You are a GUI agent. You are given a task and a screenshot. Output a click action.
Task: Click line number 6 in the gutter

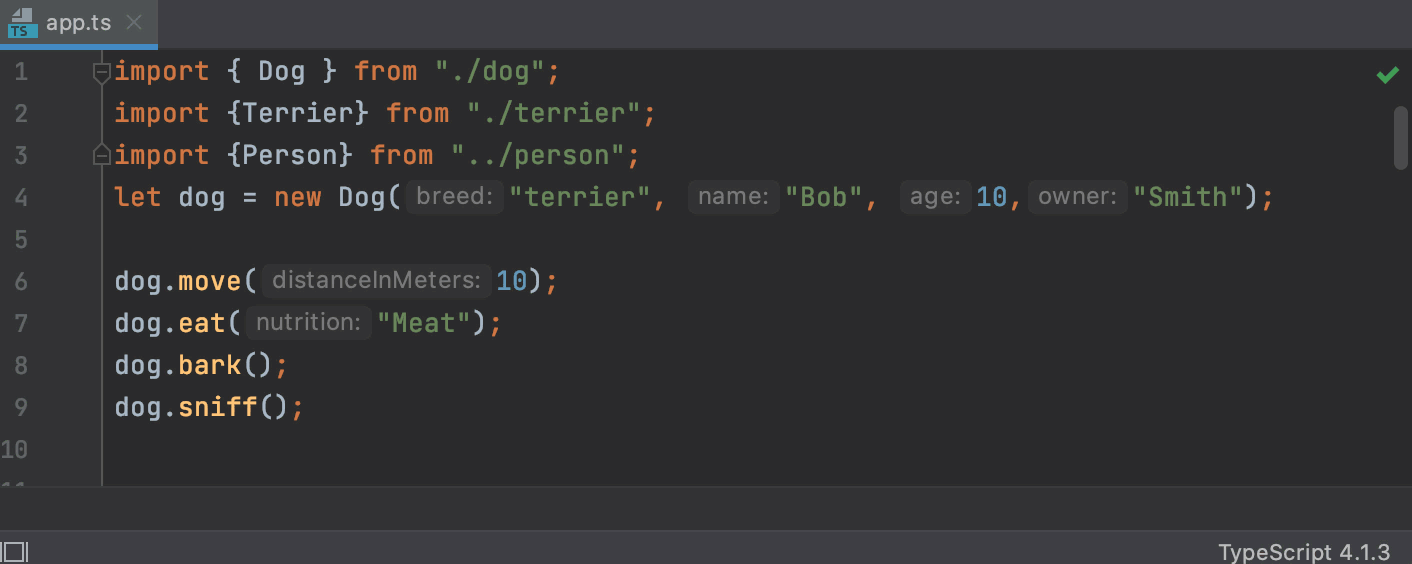click(22, 281)
